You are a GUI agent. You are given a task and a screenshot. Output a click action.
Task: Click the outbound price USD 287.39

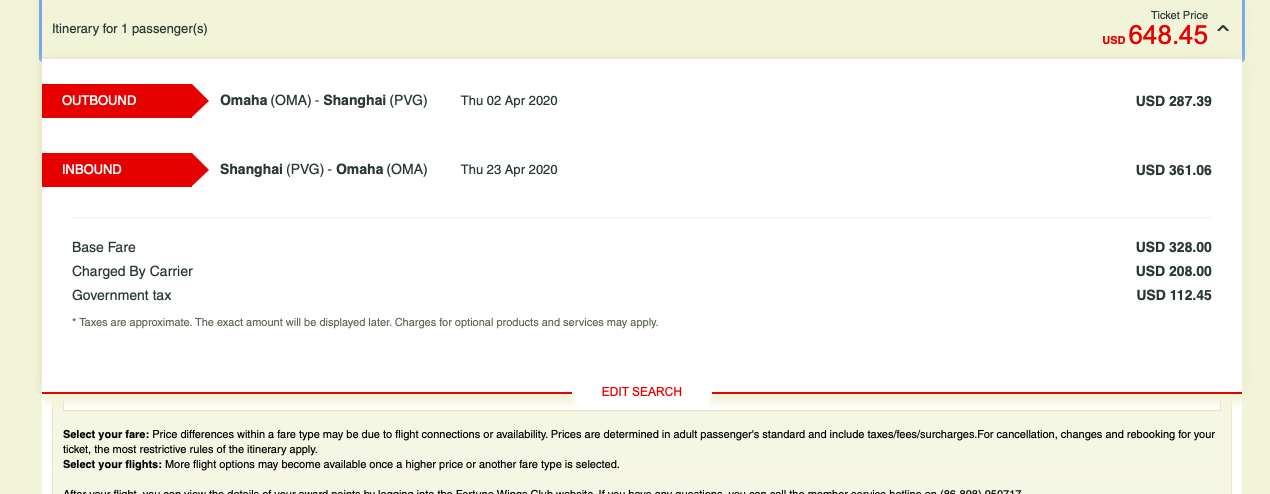pos(1173,101)
